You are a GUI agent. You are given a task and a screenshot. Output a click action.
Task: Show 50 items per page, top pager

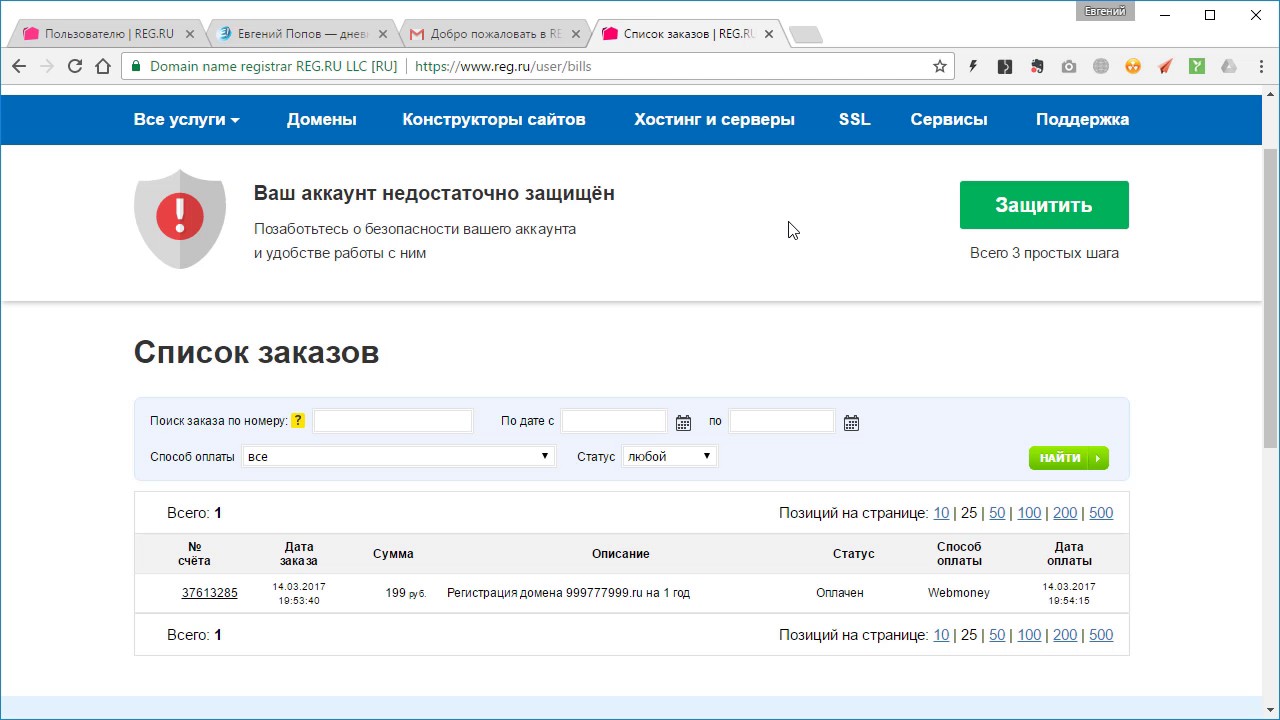[997, 513]
